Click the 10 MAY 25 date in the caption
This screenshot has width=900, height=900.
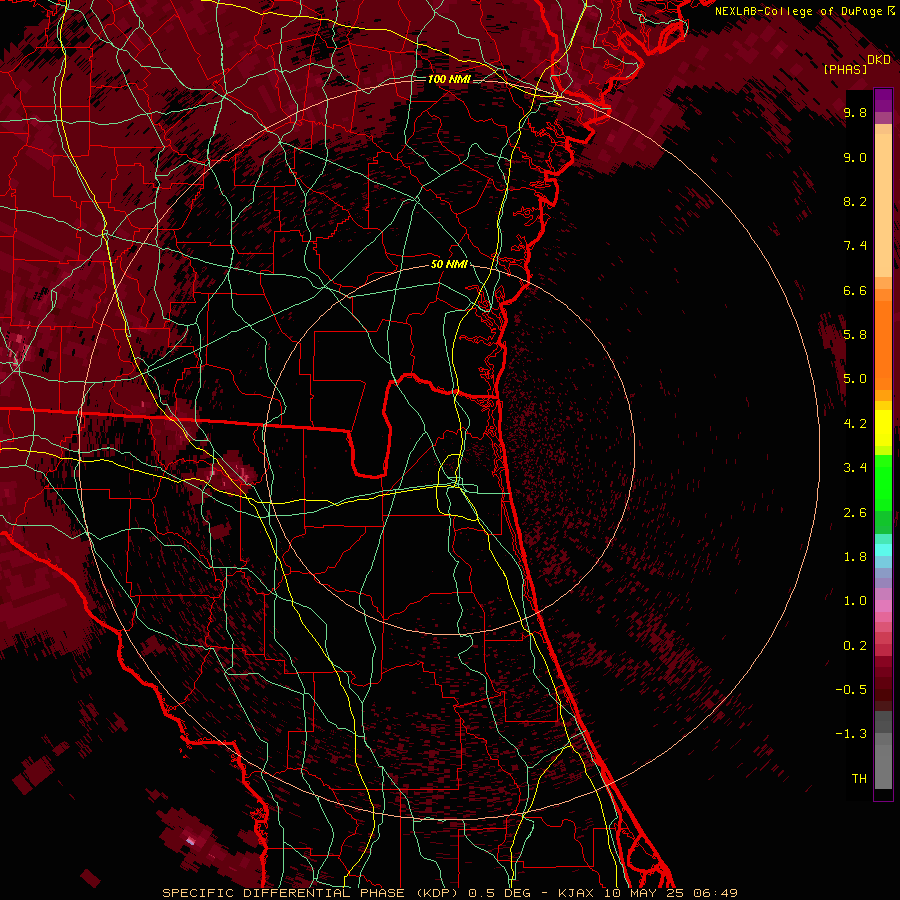tap(645, 893)
